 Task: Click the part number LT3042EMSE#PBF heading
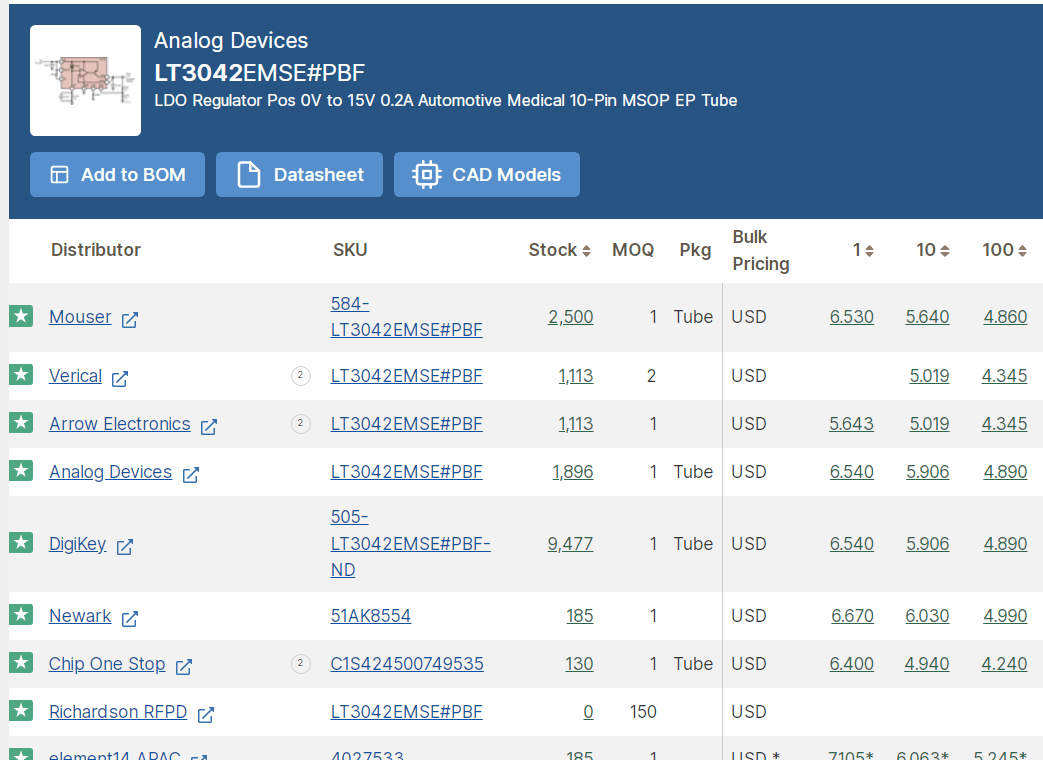coord(259,72)
